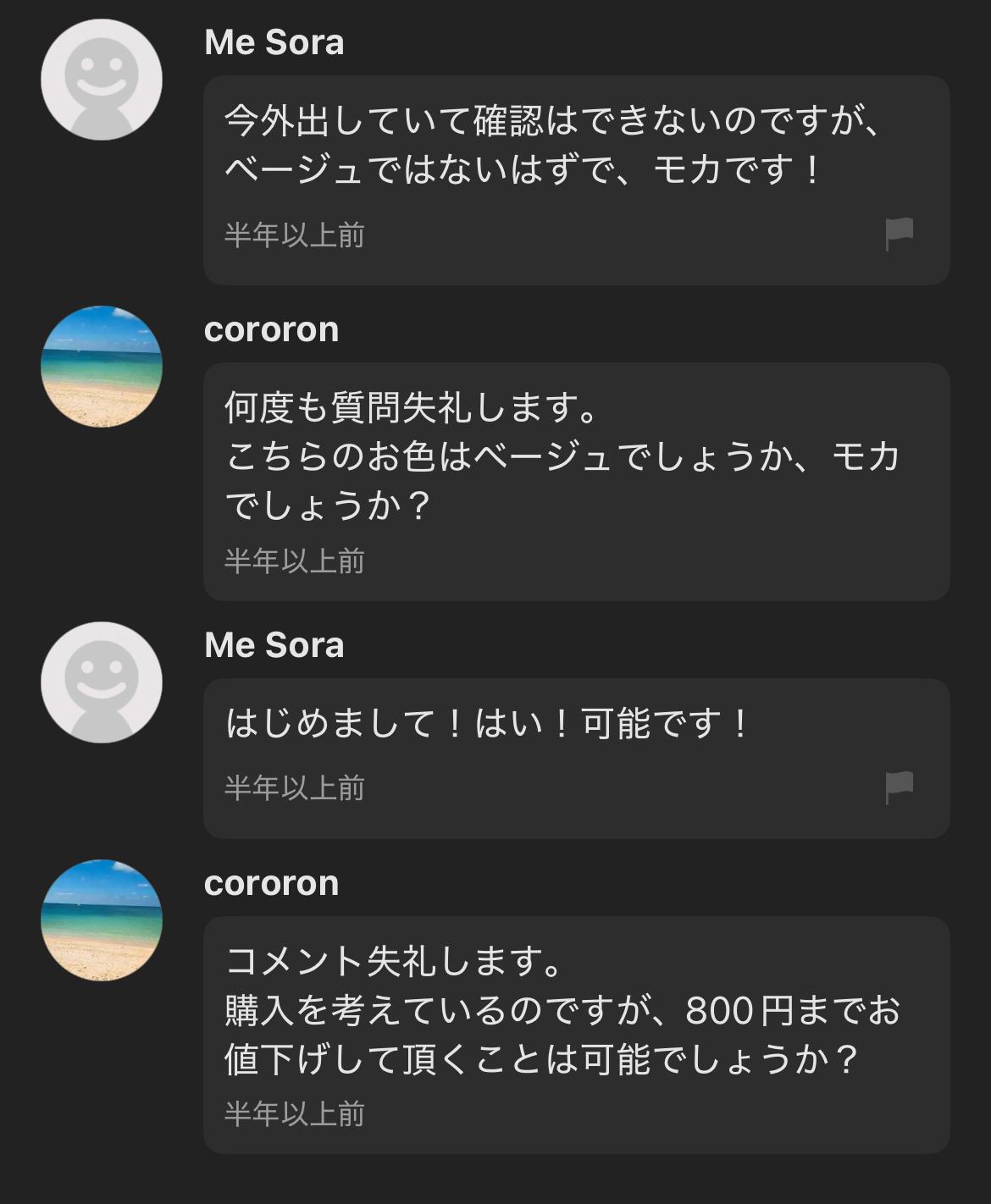Tap the Me Sora name above はじめまして reply
The width and height of the screenshot is (991, 1204).
(x=274, y=645)
